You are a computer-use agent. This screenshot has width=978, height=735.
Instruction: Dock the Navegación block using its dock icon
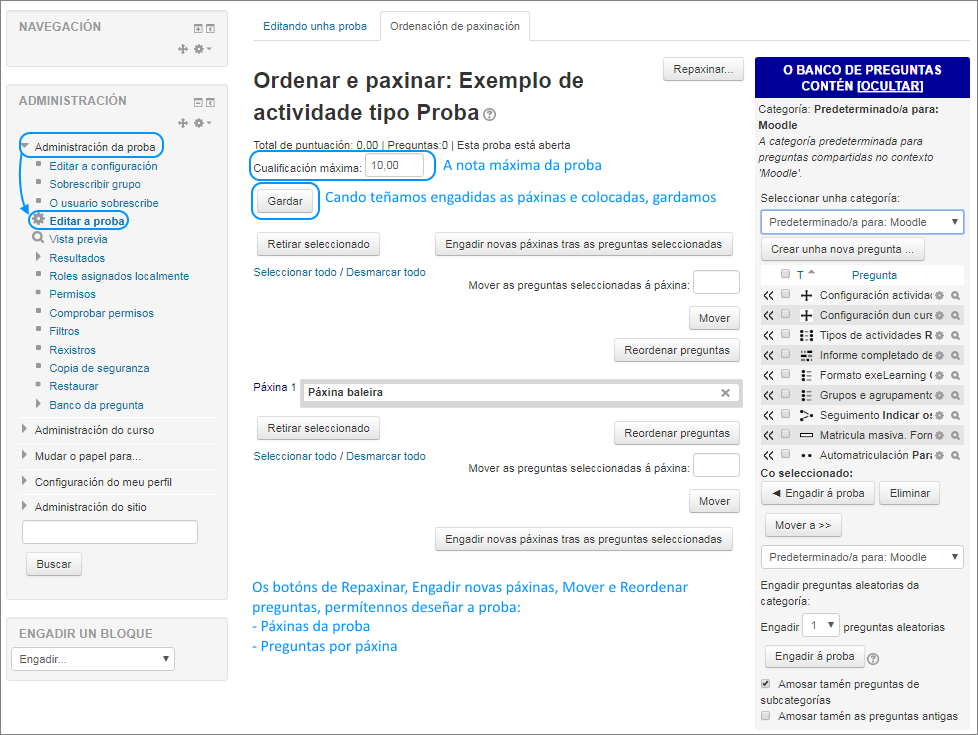click(210, 29)
